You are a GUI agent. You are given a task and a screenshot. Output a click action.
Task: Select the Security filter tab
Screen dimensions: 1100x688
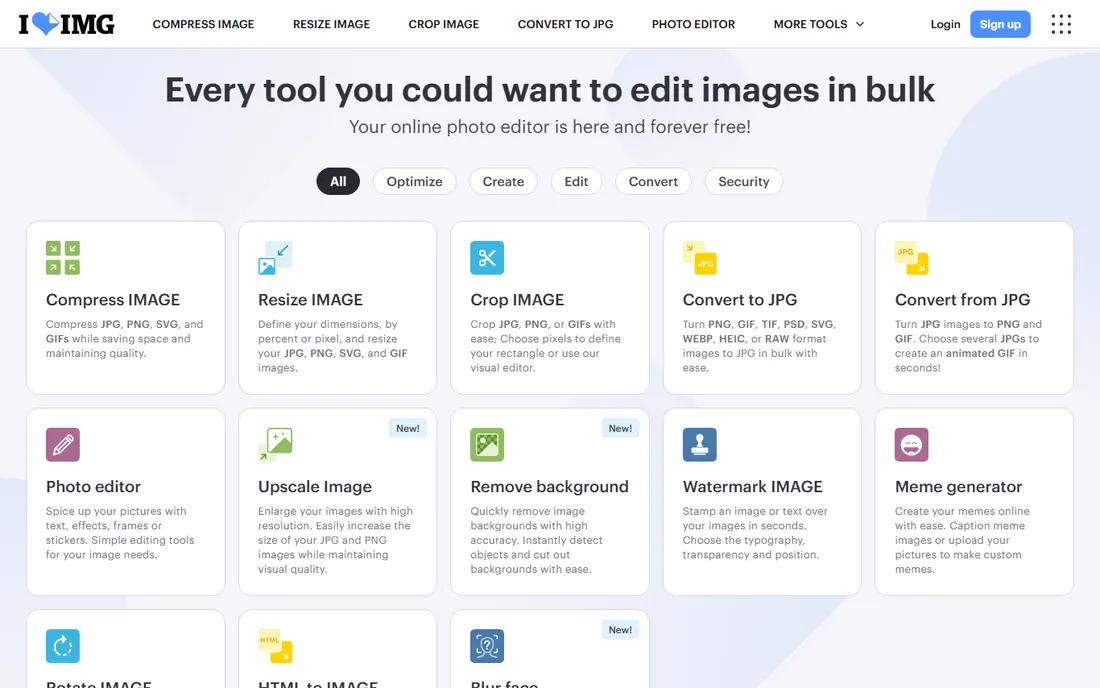tap(744, 182)
